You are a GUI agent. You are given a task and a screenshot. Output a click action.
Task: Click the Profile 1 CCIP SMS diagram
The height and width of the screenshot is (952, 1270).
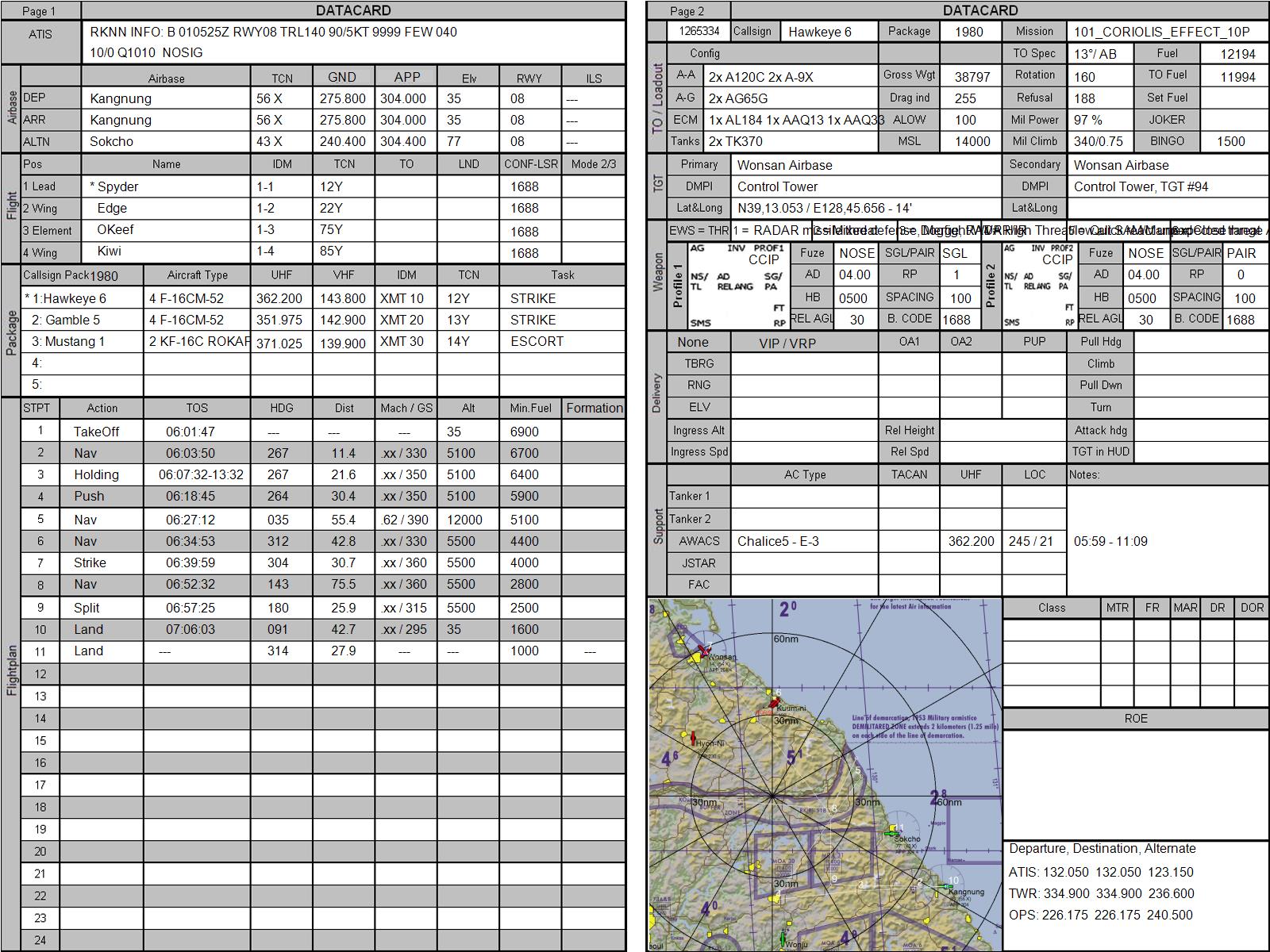tap(737, 286)
